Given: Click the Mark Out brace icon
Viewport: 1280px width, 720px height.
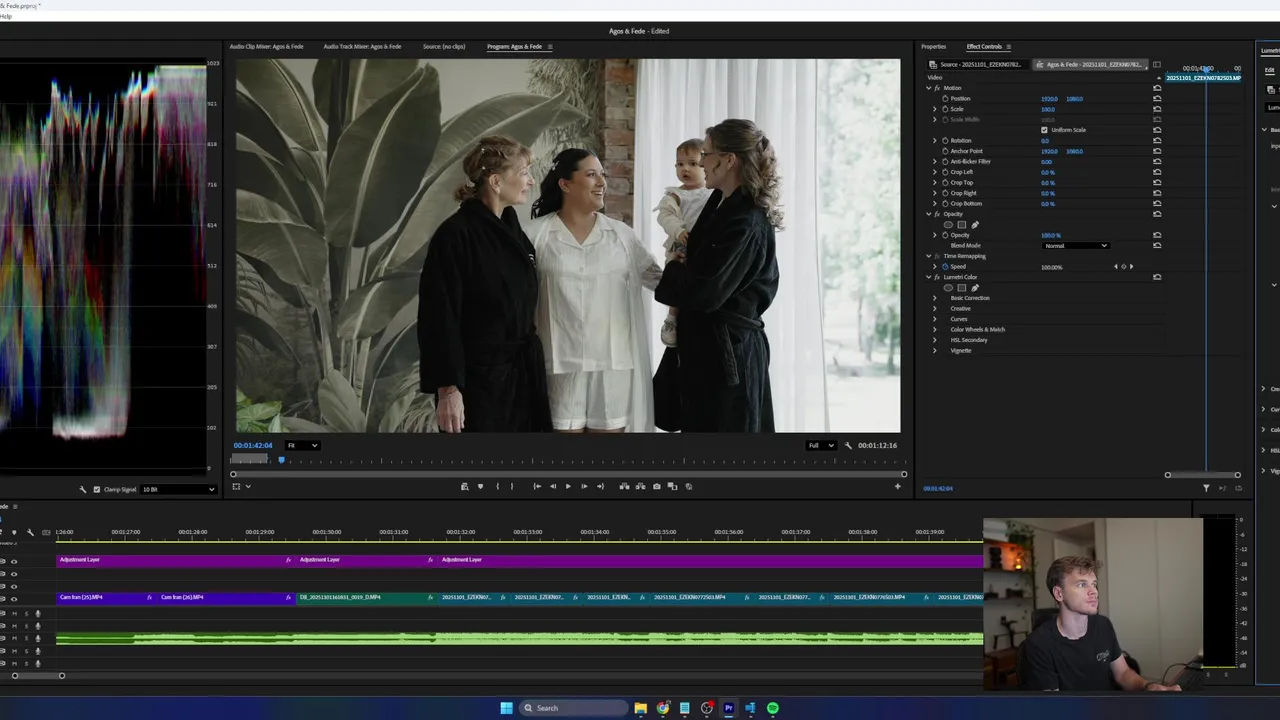Looking at the screenshot, I should coord(512,486).
